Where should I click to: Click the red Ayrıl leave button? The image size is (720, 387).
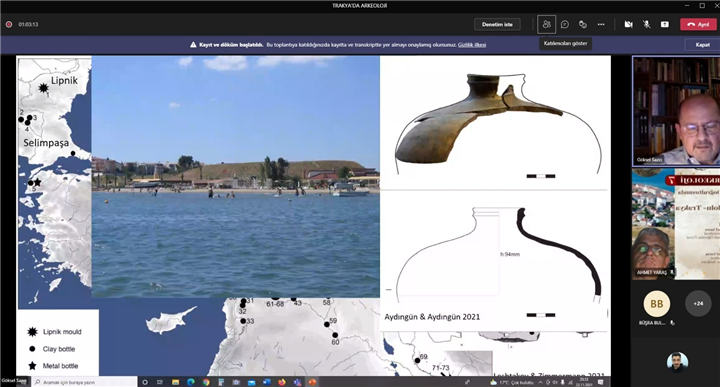coord(698,24)
